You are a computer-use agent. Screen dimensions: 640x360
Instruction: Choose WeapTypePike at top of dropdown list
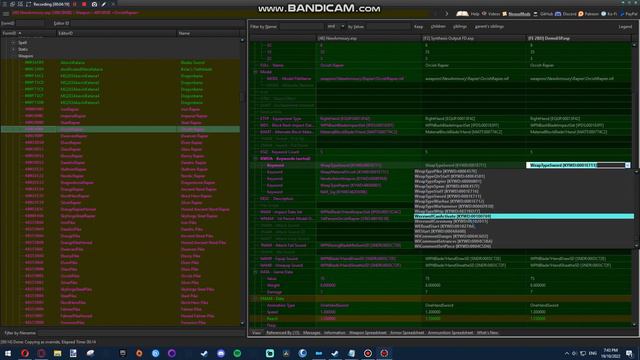coord(445,171)
